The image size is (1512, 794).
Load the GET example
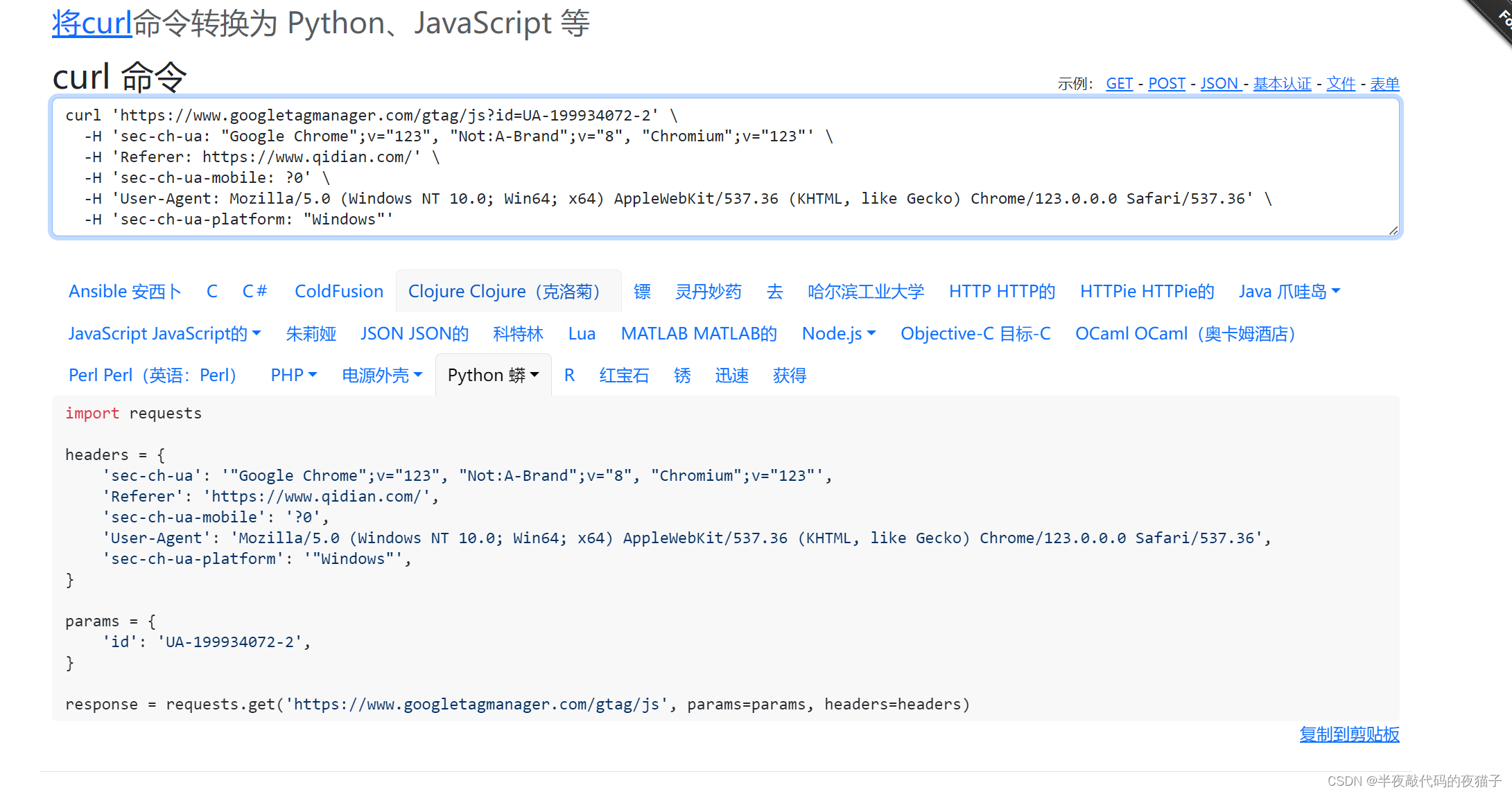click(x=1119, y=84)
